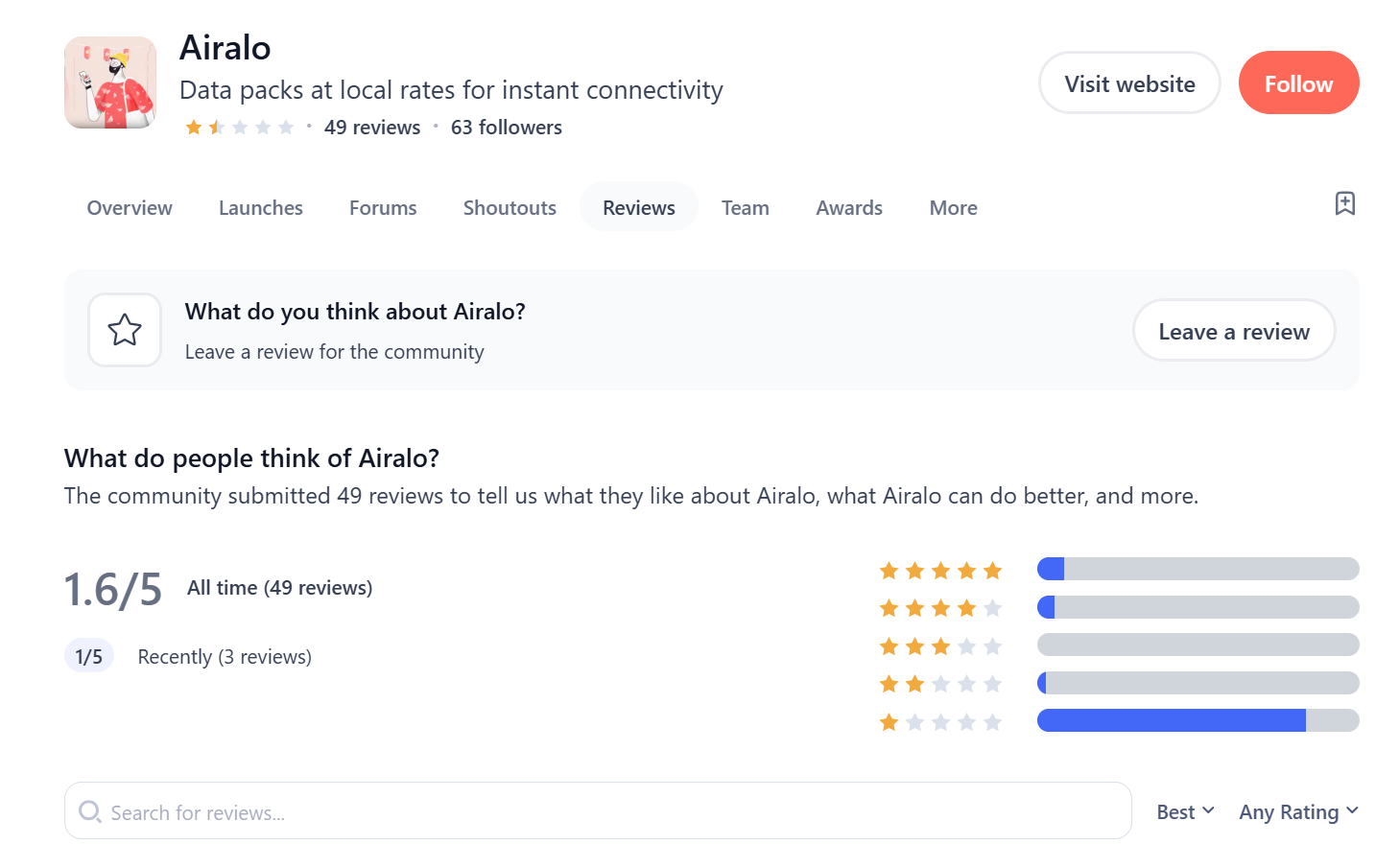Click the bookmark save icon

pyautogui.click(x=1344, y=203)
